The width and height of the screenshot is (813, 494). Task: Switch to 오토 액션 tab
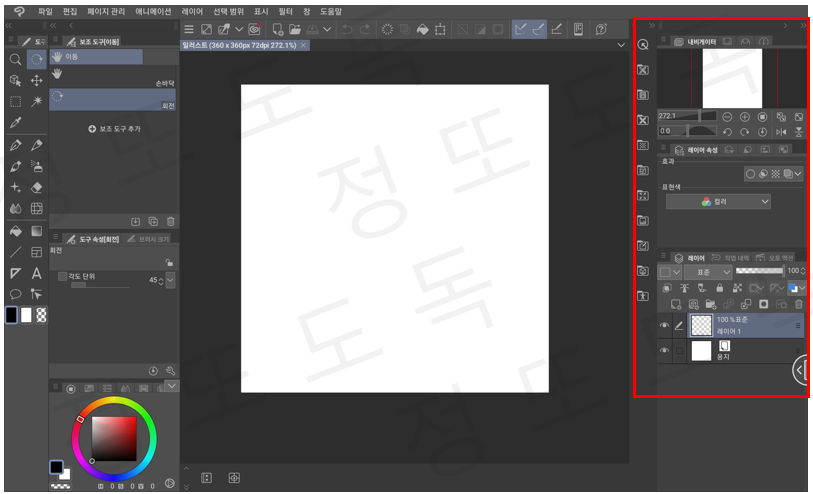(x=775, y=258)
